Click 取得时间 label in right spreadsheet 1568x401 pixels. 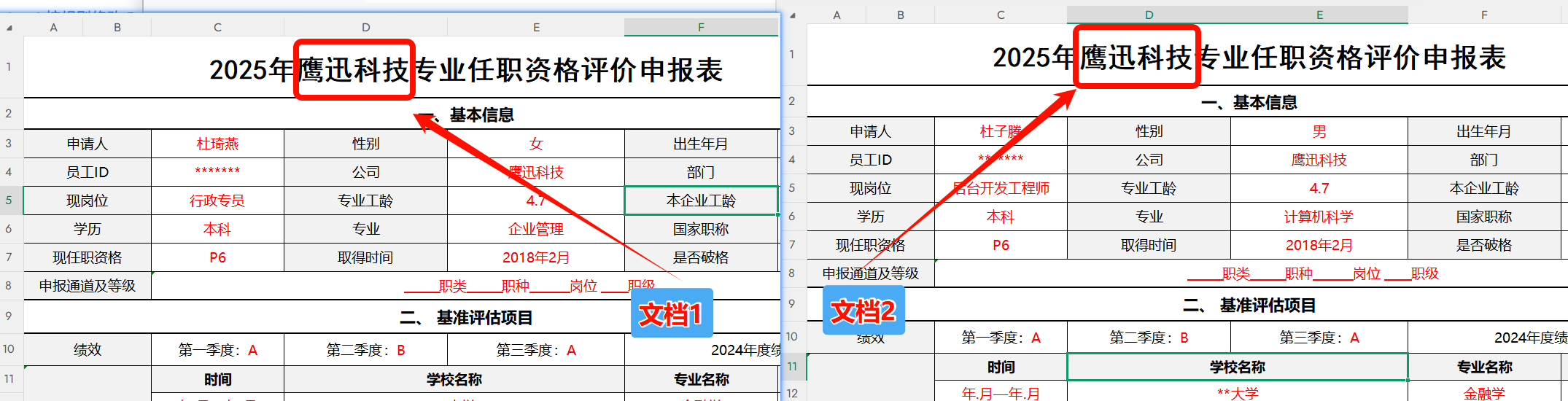click(1149, 245)
